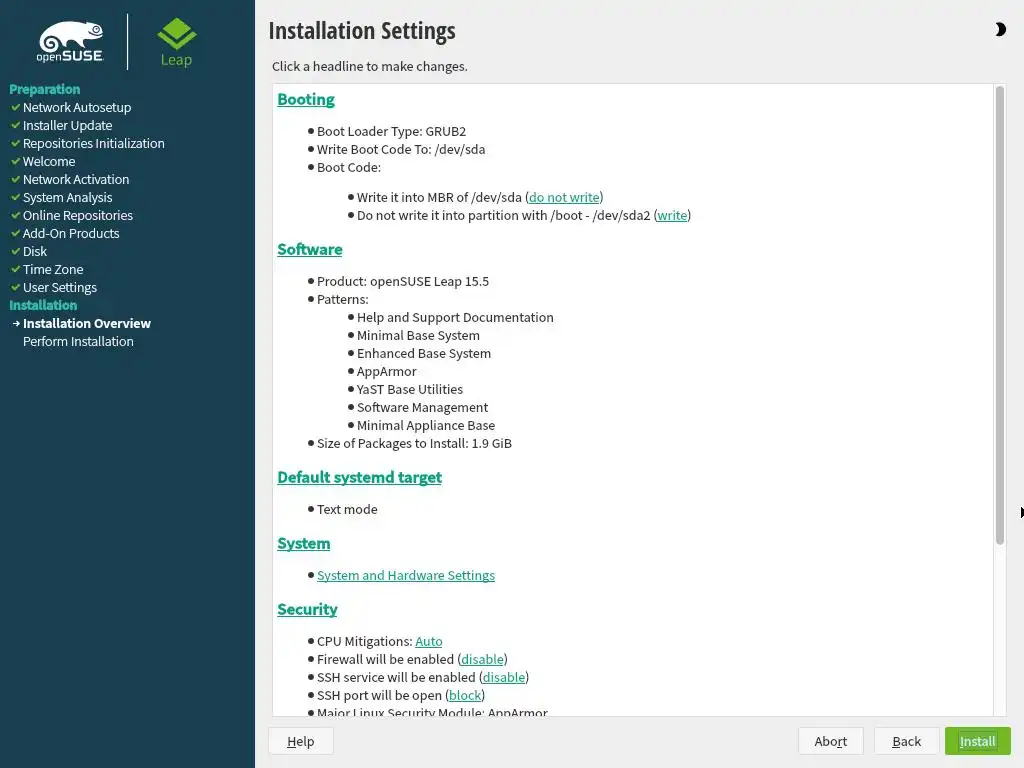Screen dimensions: 1024x768
Task: Click 'Boot Loader Type: GRUB2' text
Action: coord(391,131)
